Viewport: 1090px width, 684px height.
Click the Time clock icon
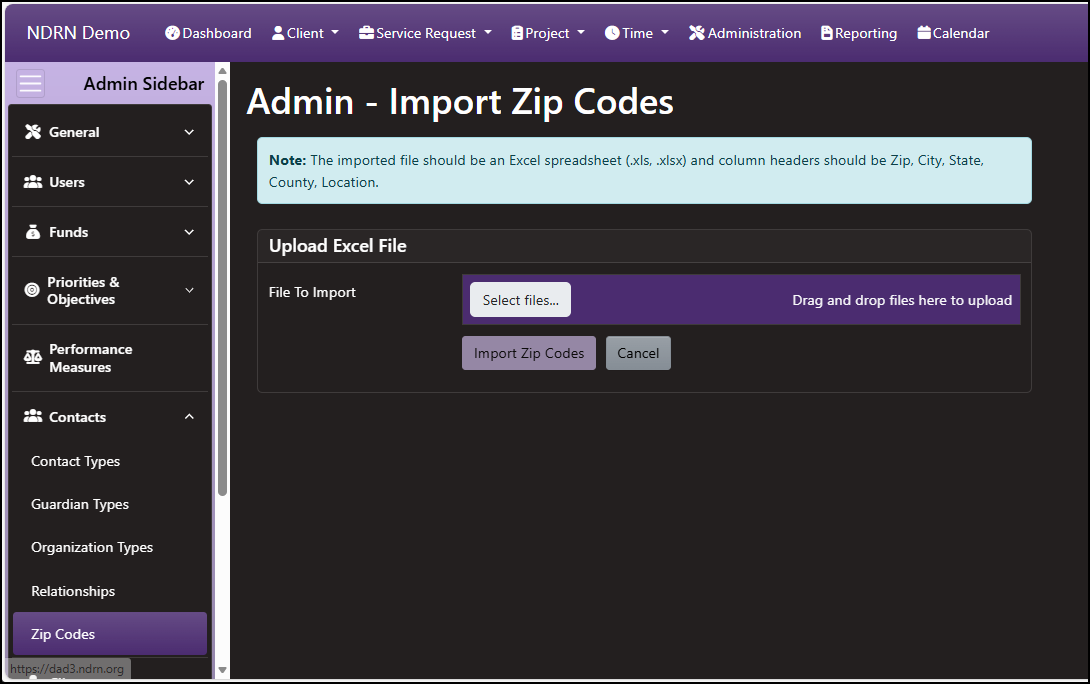click(612, 33)
